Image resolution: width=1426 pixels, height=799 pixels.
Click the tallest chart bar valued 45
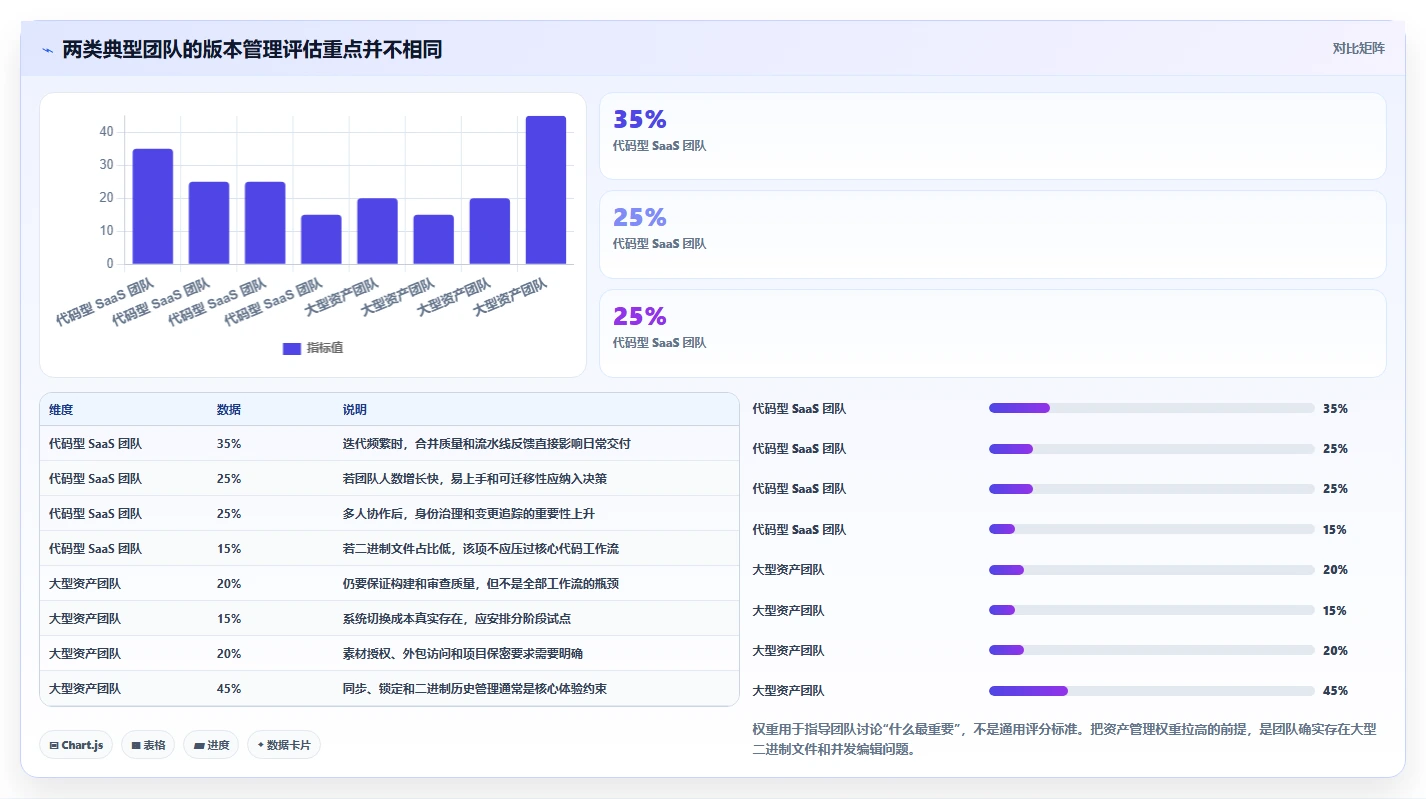(546, 190)
